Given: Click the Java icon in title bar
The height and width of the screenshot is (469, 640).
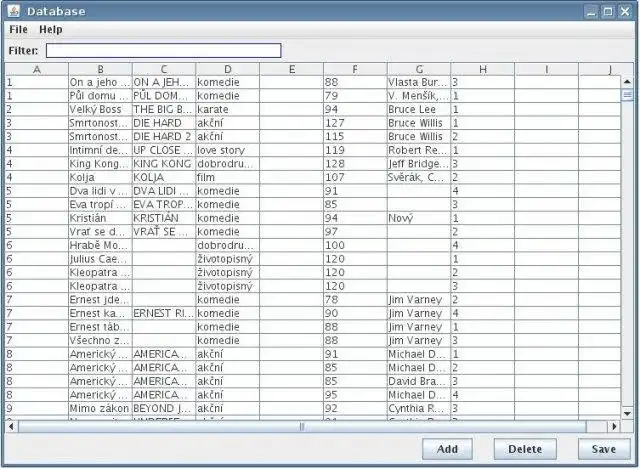Looking at the screenshot, I should [x=13, y=11].
